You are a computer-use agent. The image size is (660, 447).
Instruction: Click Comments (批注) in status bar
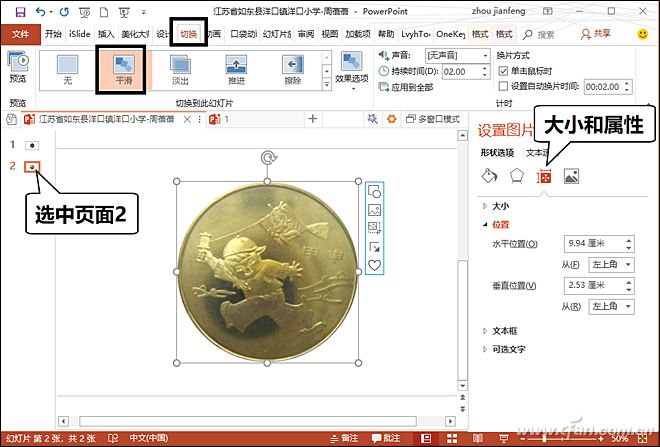(386, 438)
